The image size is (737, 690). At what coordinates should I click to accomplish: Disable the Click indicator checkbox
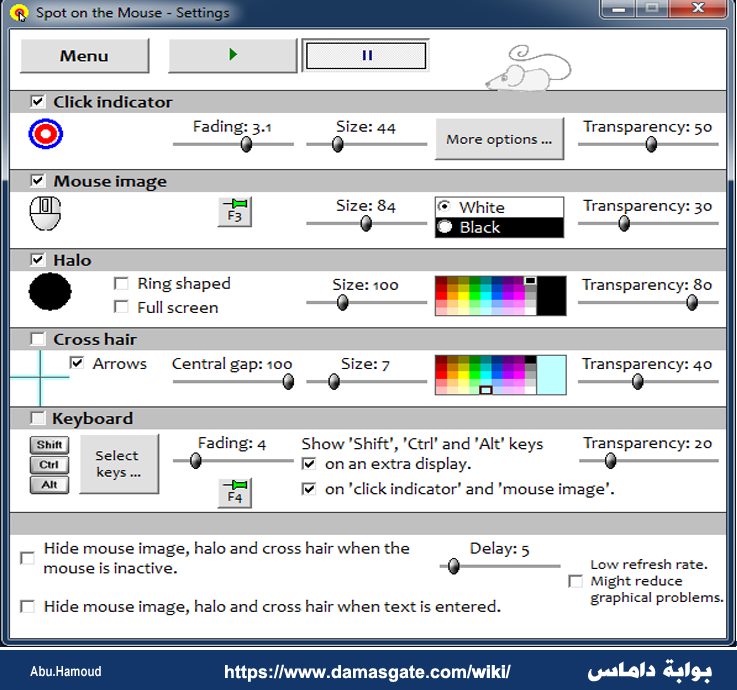38,102
